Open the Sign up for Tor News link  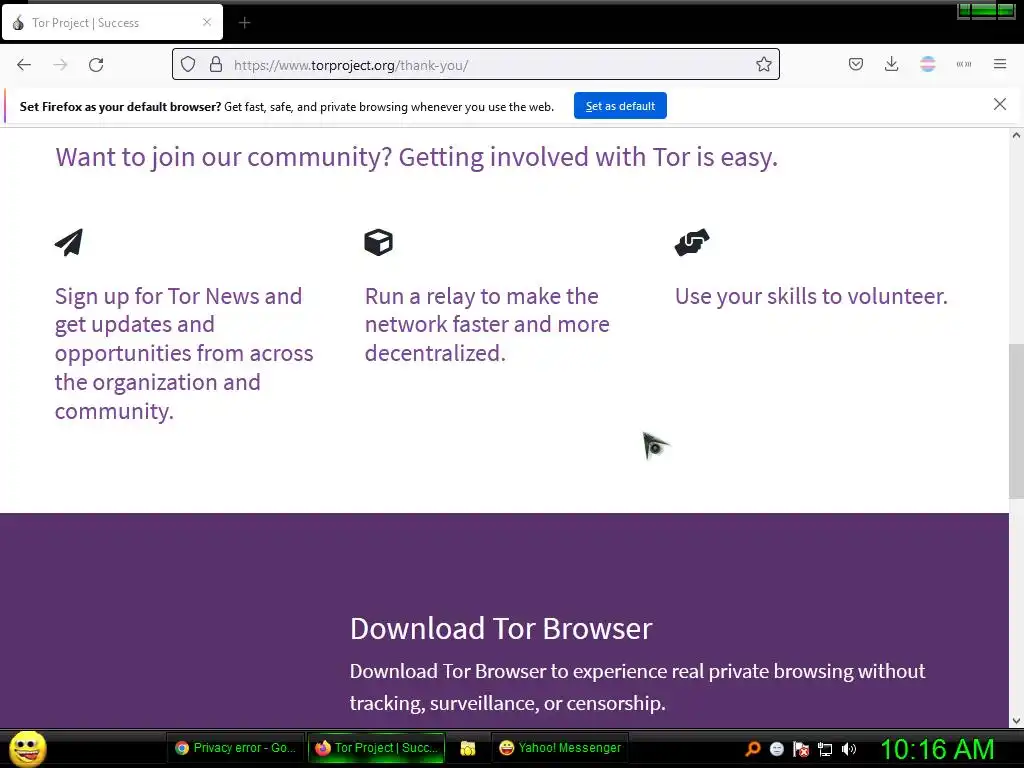(x=184, y=353)
